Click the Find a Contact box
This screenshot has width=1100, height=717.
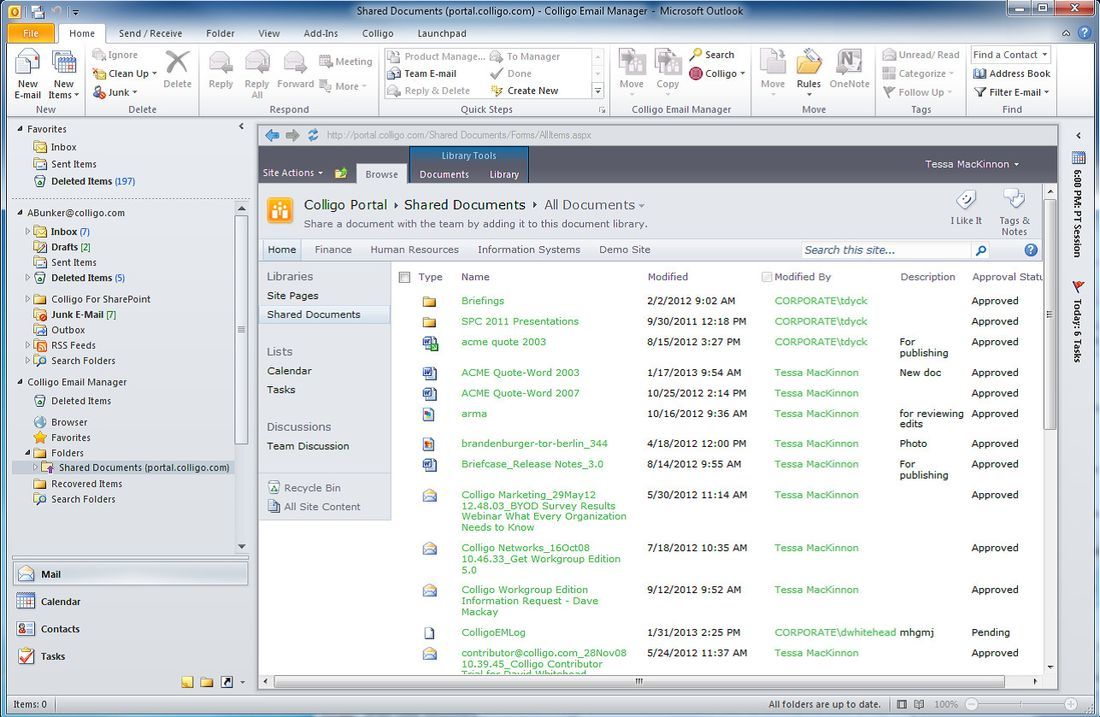[1011, 55]
